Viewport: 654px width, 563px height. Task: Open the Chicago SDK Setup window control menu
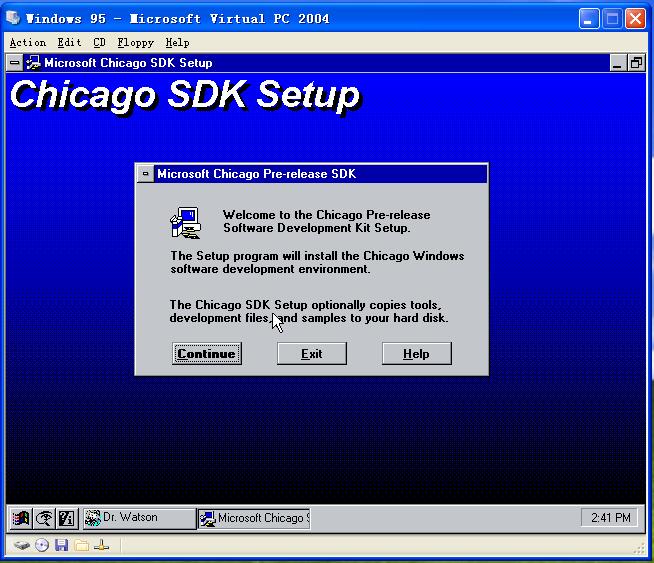(x=15, y=63)
